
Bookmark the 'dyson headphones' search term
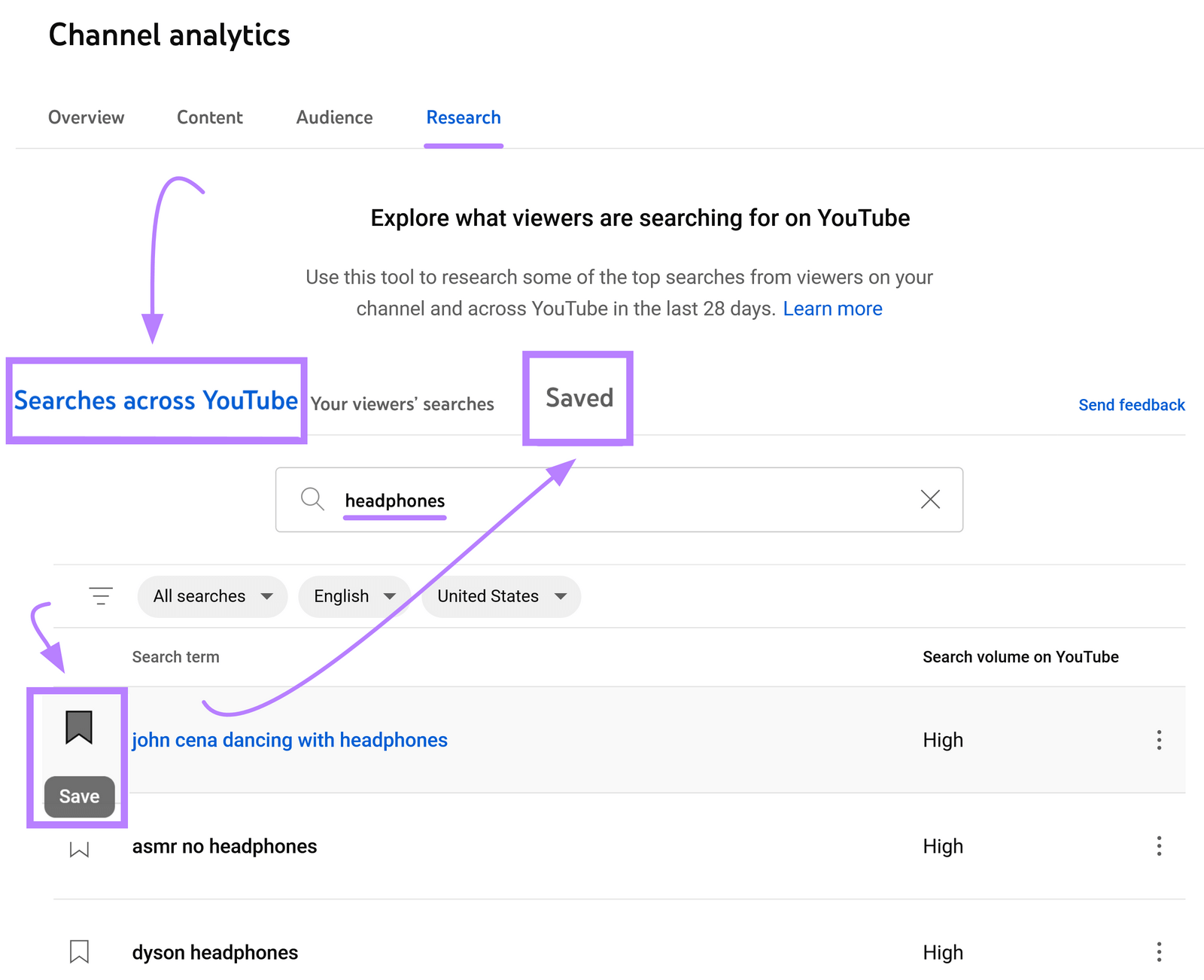(x=79, y=951)
